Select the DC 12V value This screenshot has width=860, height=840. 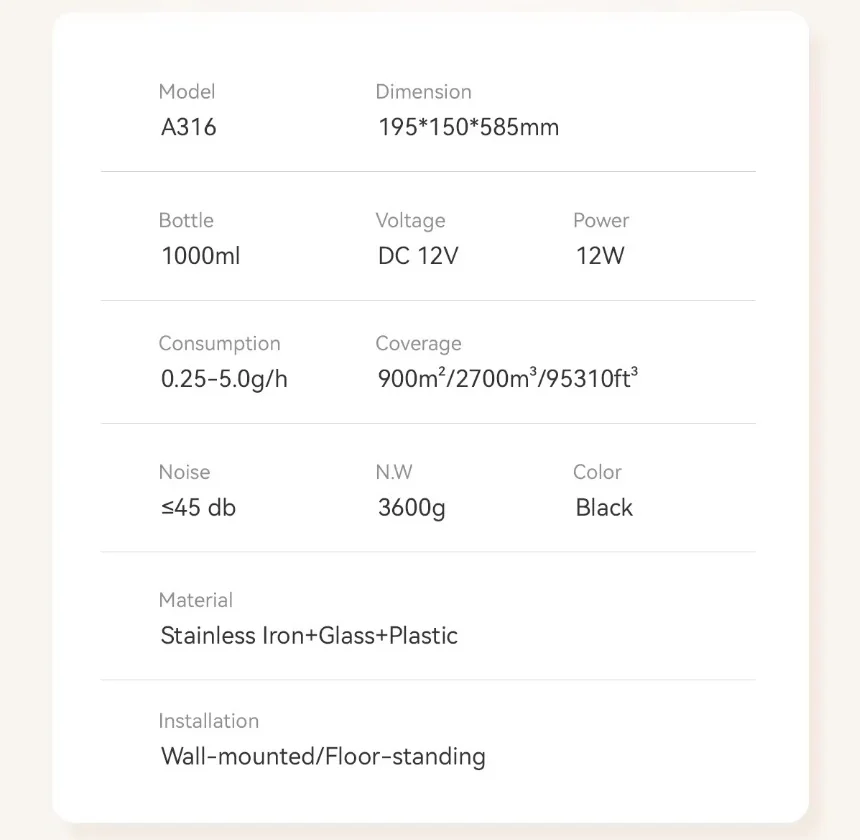(418, 256)
